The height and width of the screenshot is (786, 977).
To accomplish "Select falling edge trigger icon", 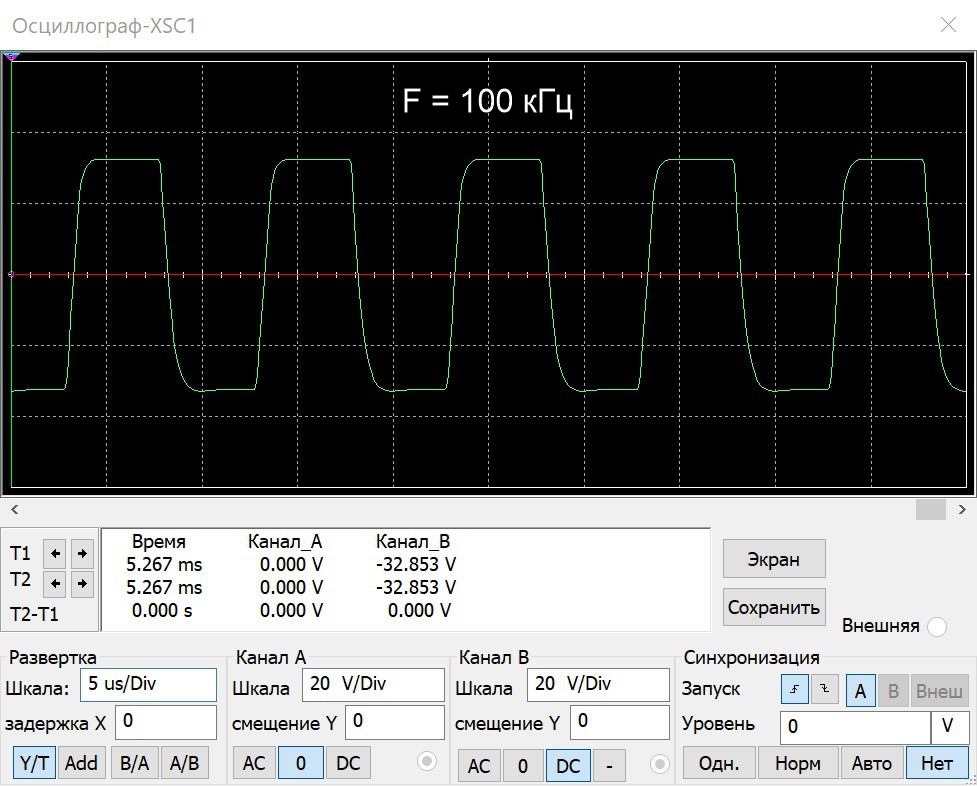I will click(824, 689).
